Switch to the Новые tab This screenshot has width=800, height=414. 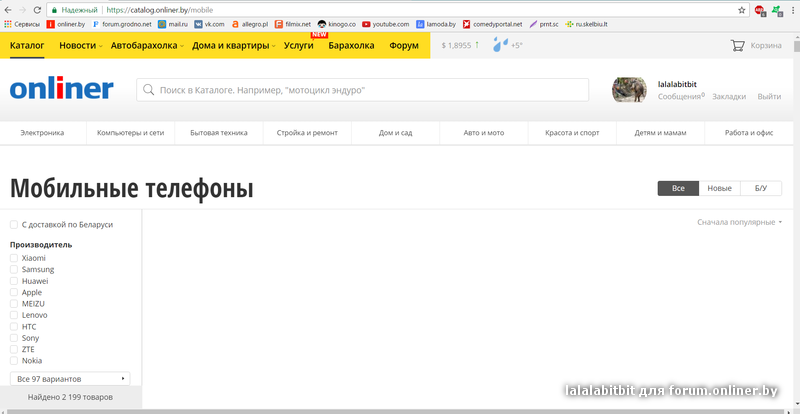(719, 188)
